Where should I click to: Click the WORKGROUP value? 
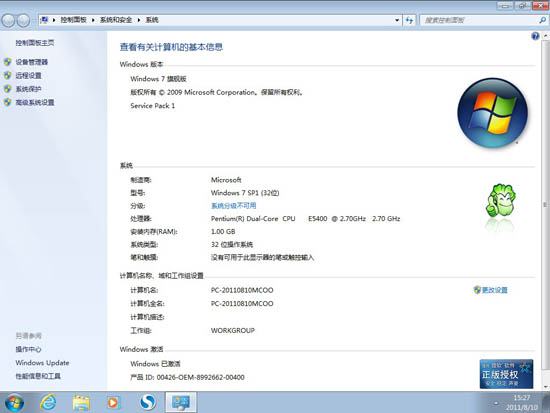tap(233, 330)
